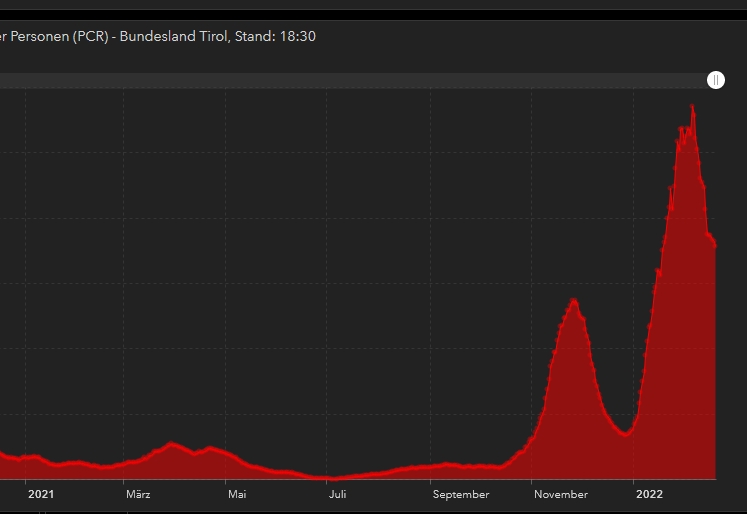
Task: Click the range slider's round end handle
Action: (716, 80)
